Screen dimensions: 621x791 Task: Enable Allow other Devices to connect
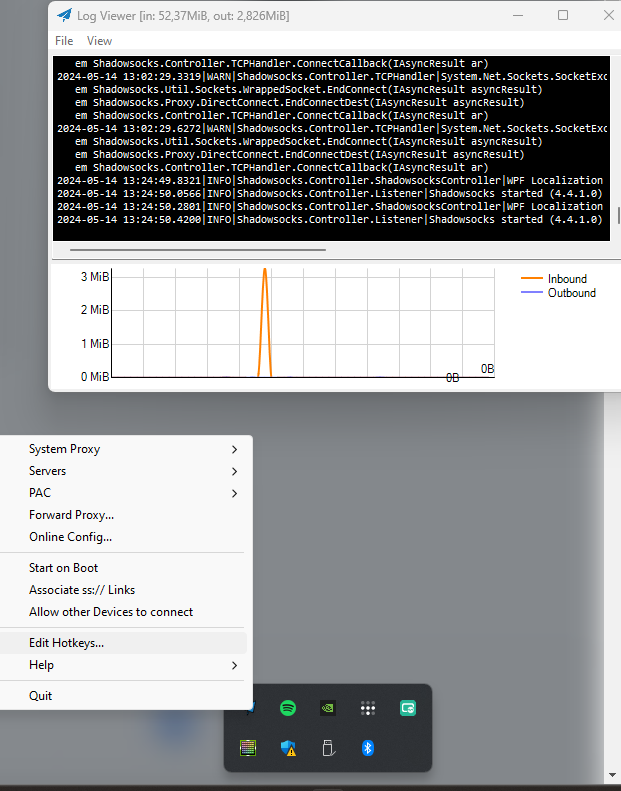111,612
